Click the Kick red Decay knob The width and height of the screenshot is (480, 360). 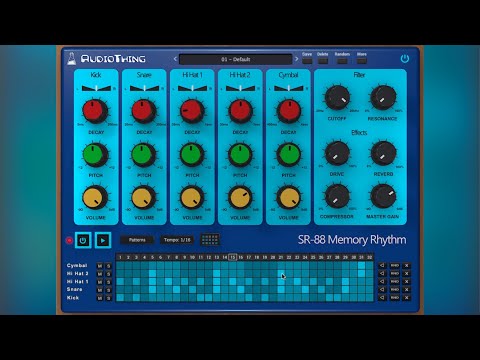[95, 111]
